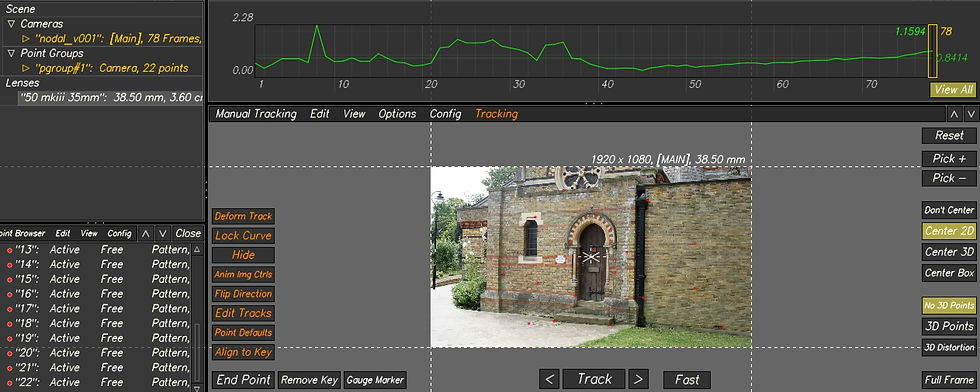Screen dimensions: 980x392
Task: Click the orange Hide button
Action: pyautogui.click(x=243, y=255)
